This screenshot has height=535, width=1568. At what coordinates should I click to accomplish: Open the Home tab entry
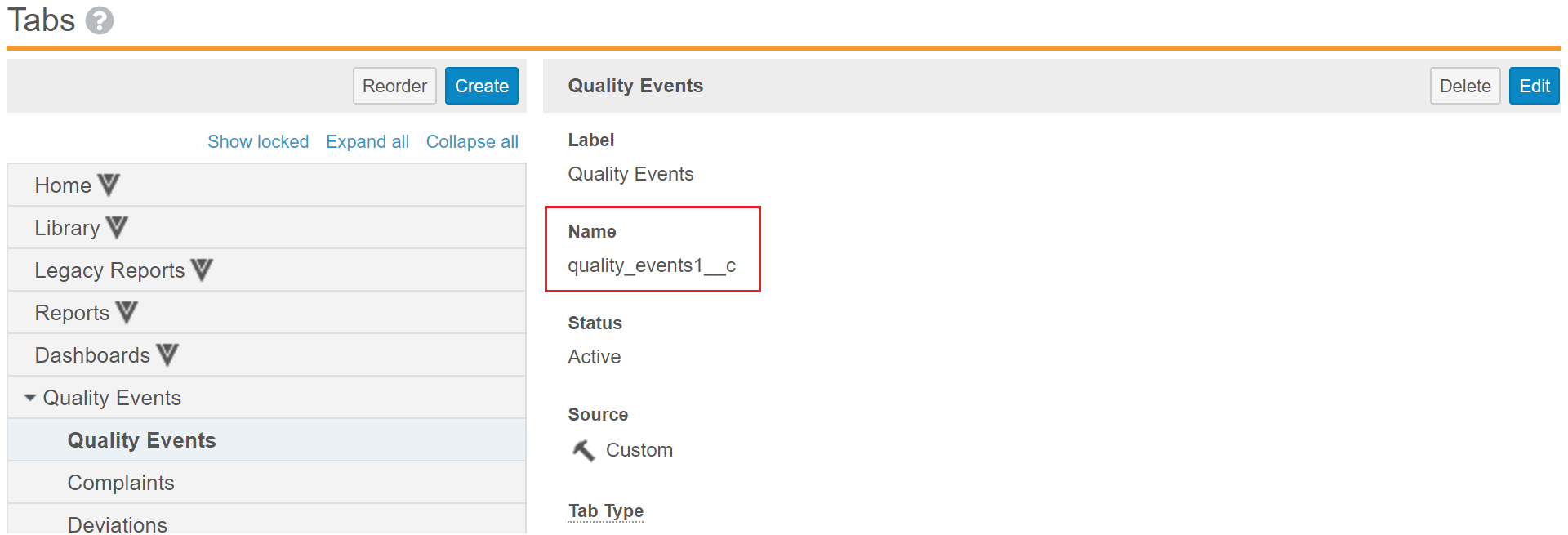tap(63, 185)
